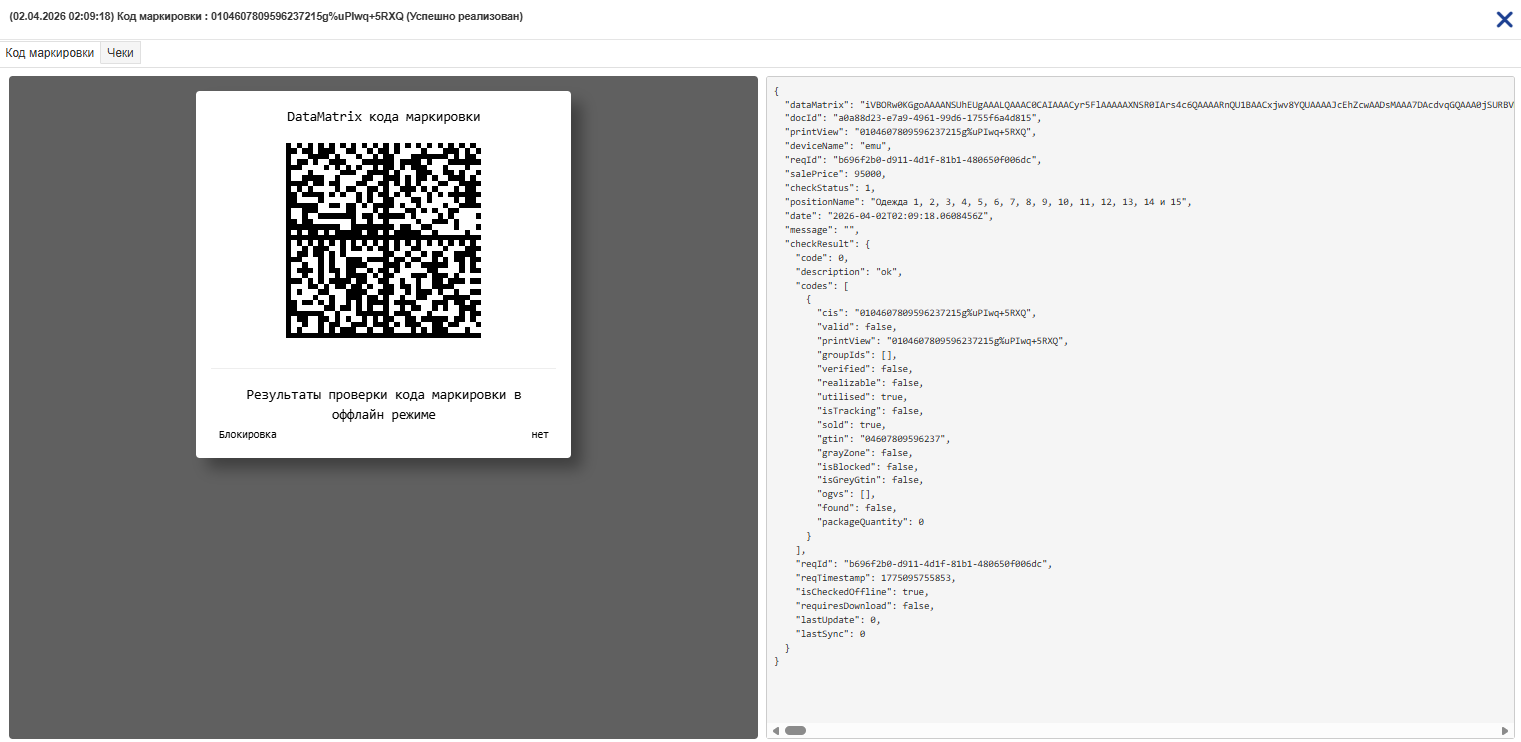Click the DataMatrix barcode image
This screenshot has width=1521, height=742.
click(383, 240)
